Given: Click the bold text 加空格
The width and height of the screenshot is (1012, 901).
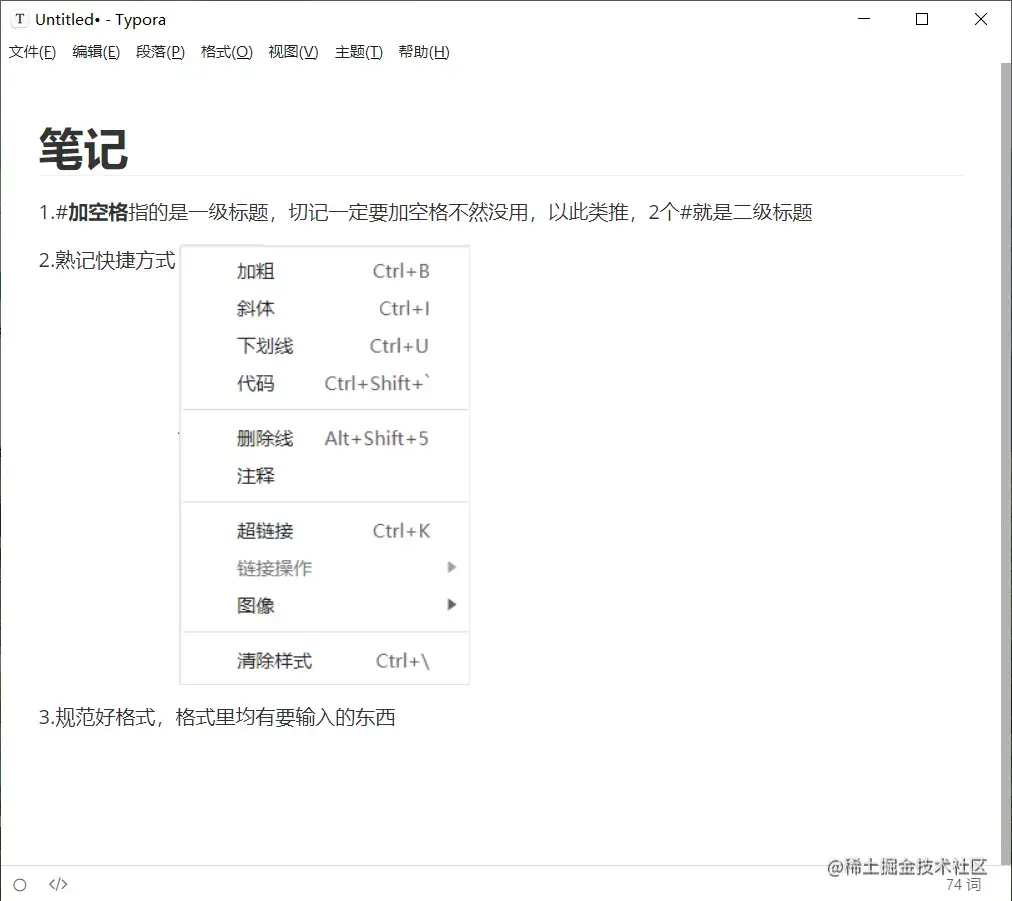Looking at the screenshot, I should pyautogui.click(x=98, y=212).
